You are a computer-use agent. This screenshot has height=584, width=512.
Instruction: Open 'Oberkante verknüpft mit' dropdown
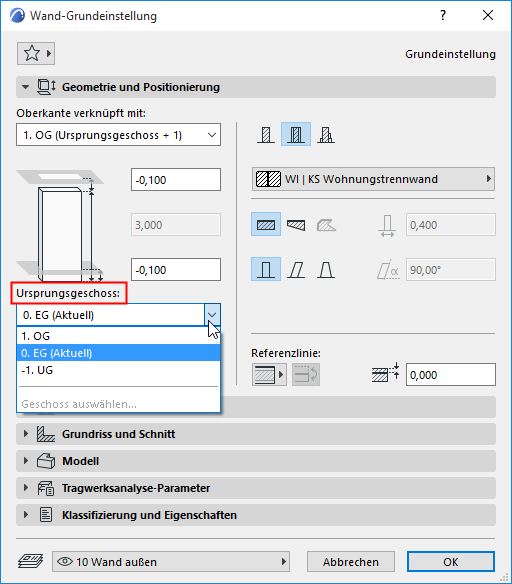(x=118, y=134)
